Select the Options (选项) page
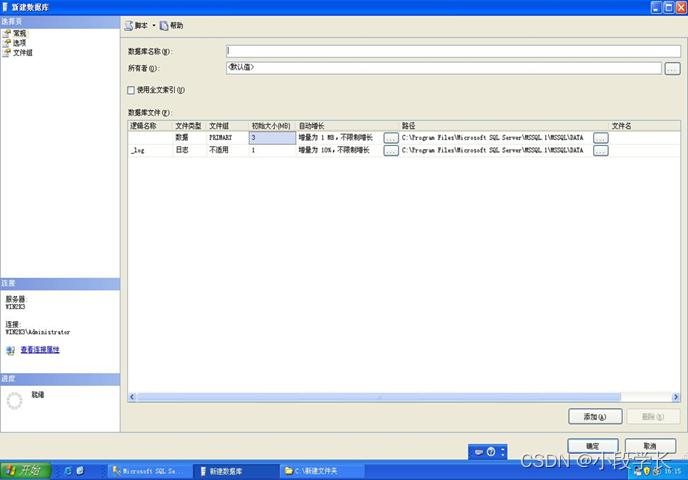 [19, 43]
